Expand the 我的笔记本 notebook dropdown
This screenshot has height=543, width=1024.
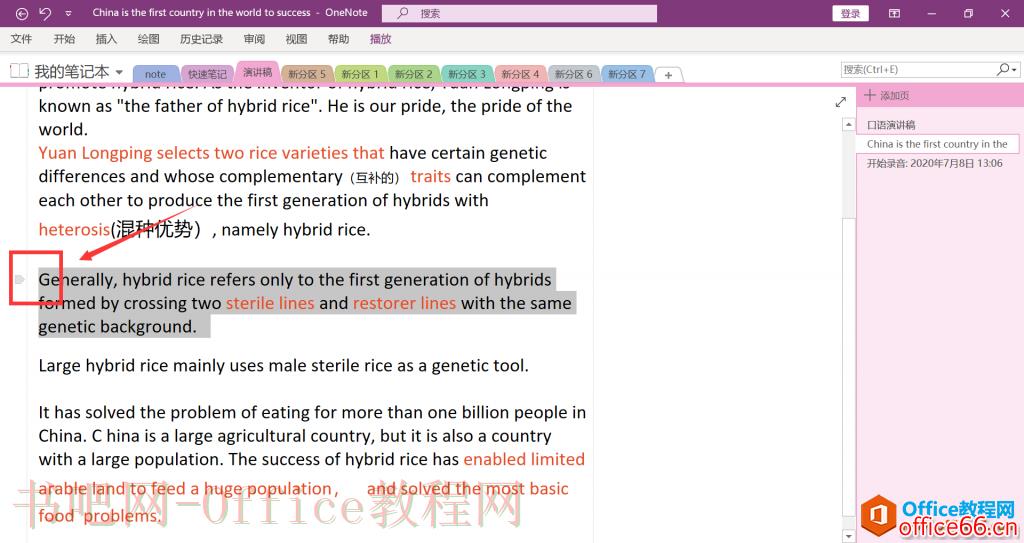tap(120, 72)
